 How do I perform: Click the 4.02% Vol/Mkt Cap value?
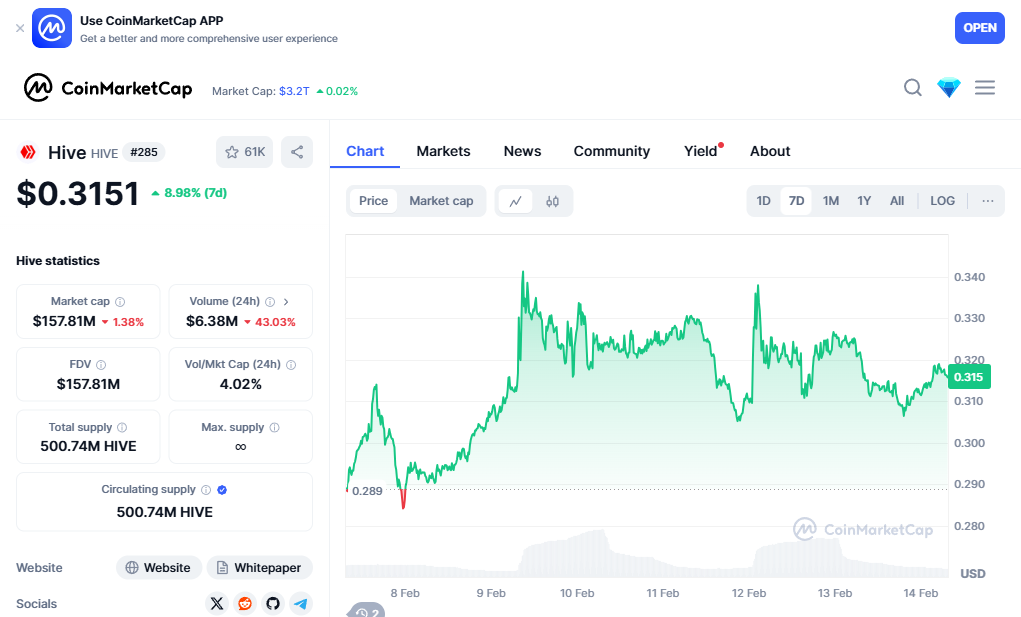tap(240, 384)
